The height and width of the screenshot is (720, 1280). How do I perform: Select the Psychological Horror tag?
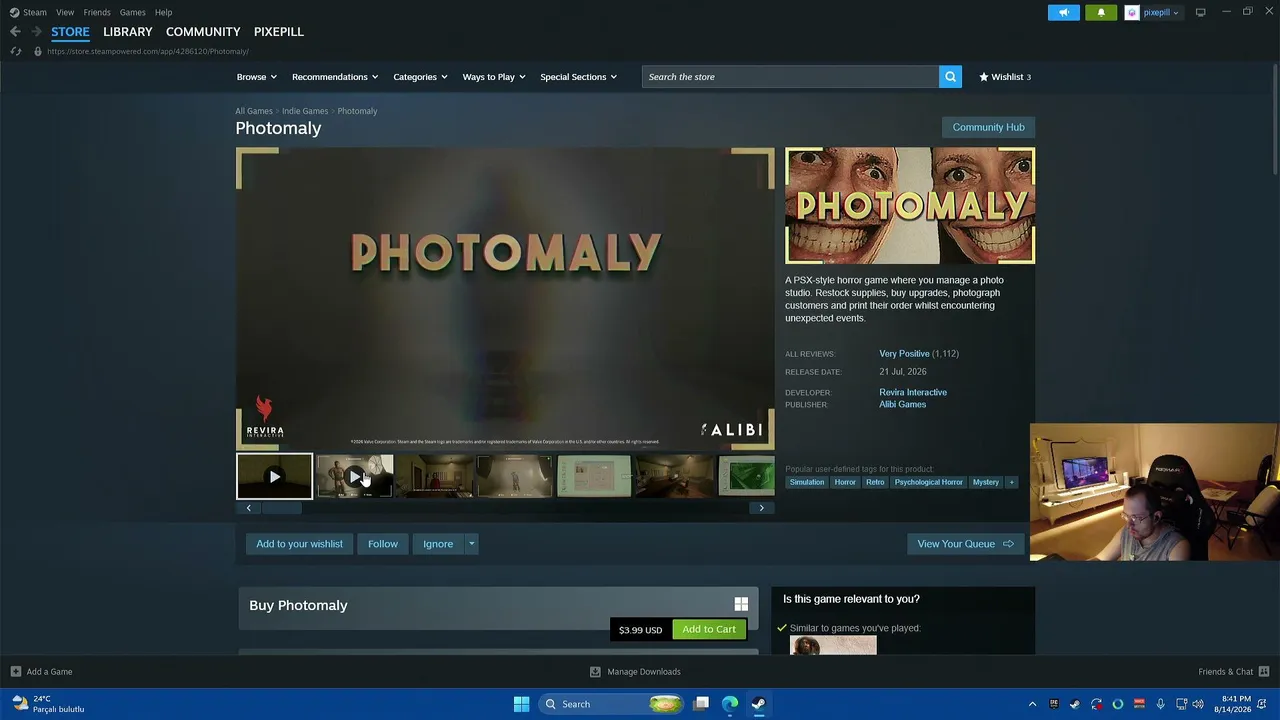point(928,482)
